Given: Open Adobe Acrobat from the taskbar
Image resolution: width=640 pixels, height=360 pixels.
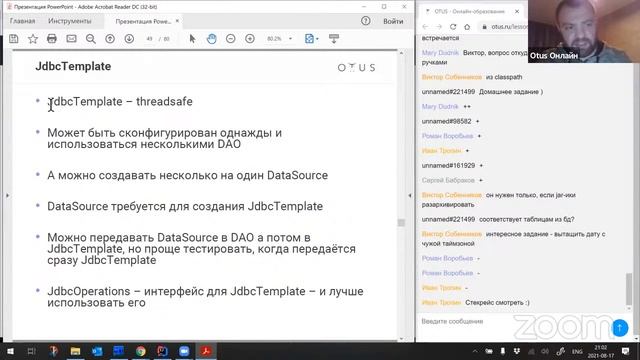Looking at the screenshot, I should coord(206,351).
